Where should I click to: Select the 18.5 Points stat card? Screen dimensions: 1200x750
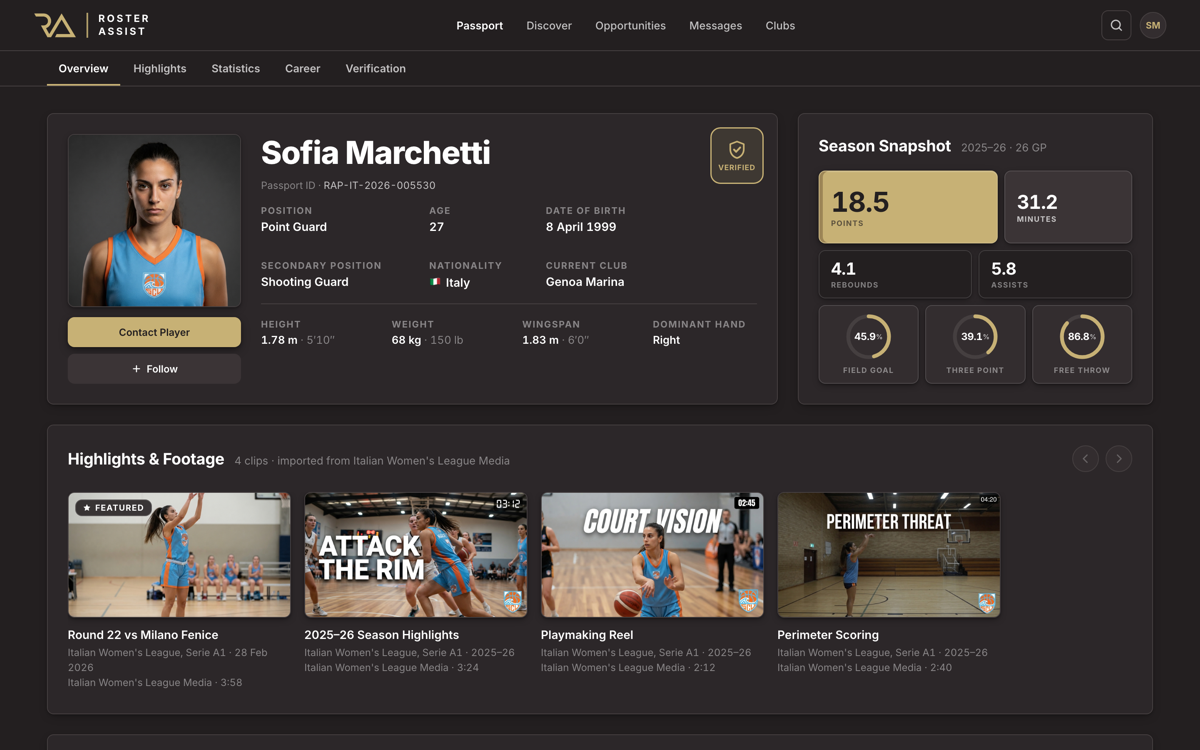[x=908, y=207]
